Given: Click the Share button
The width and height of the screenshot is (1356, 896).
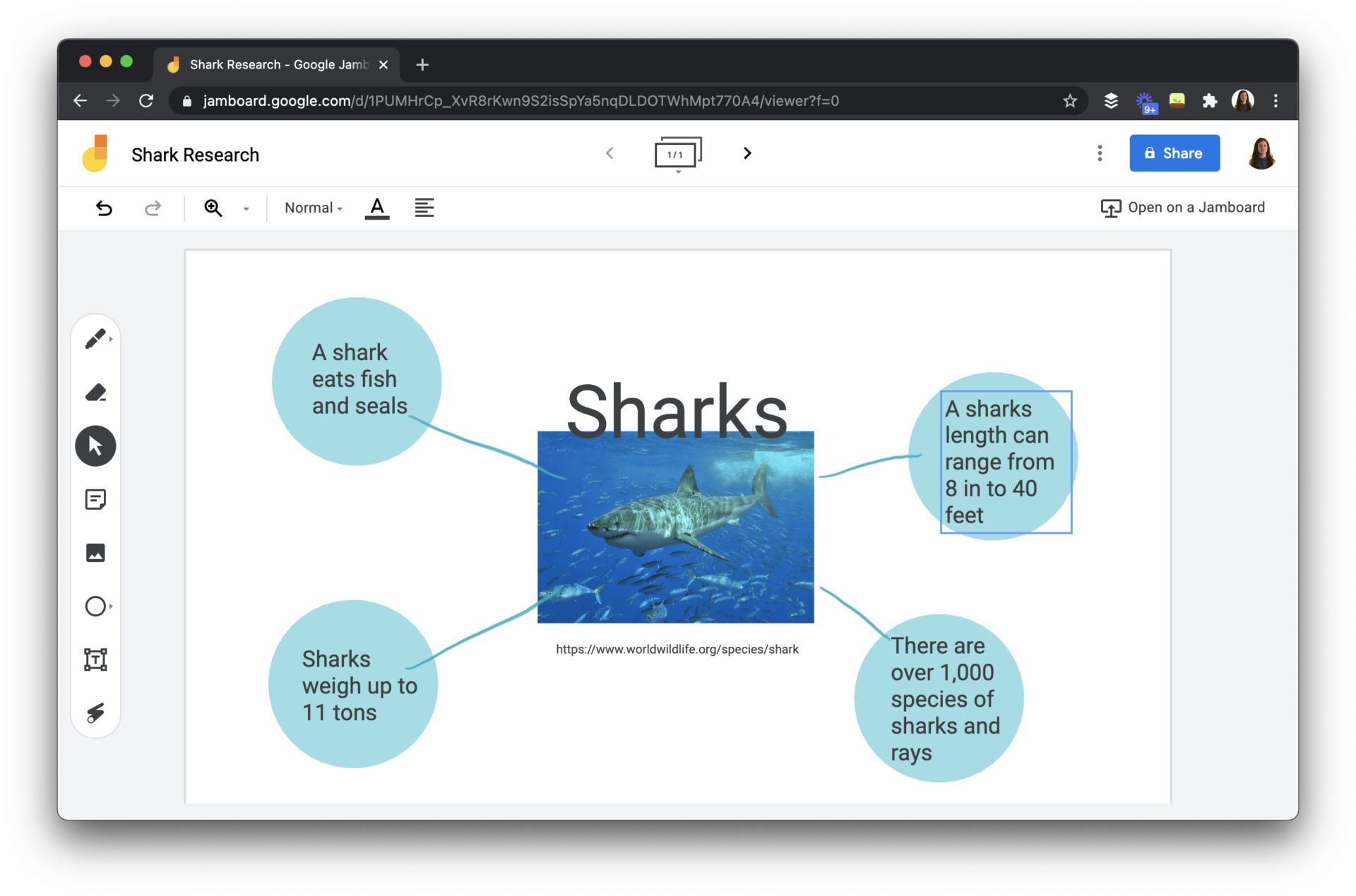Looking at the screenshot, I should (x=1174, y=153).
